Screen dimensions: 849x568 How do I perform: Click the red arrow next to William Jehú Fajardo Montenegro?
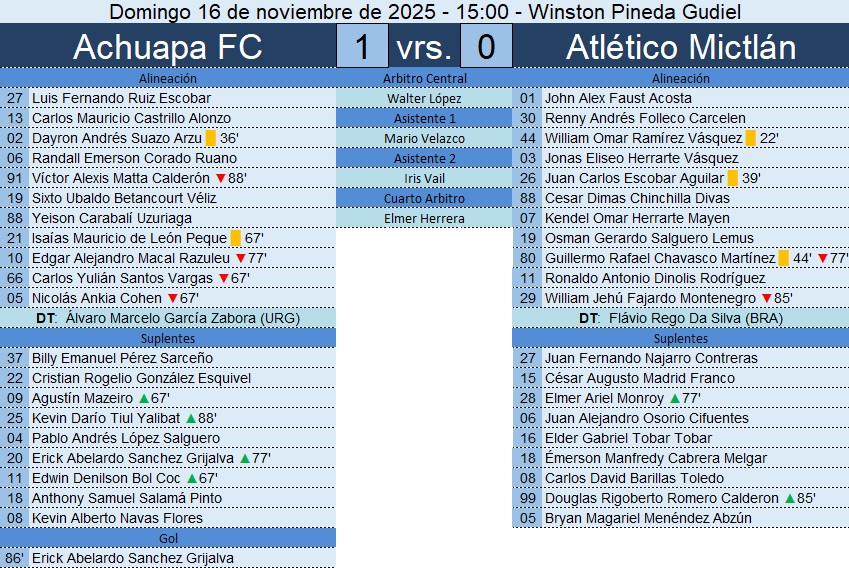point(766,298)
